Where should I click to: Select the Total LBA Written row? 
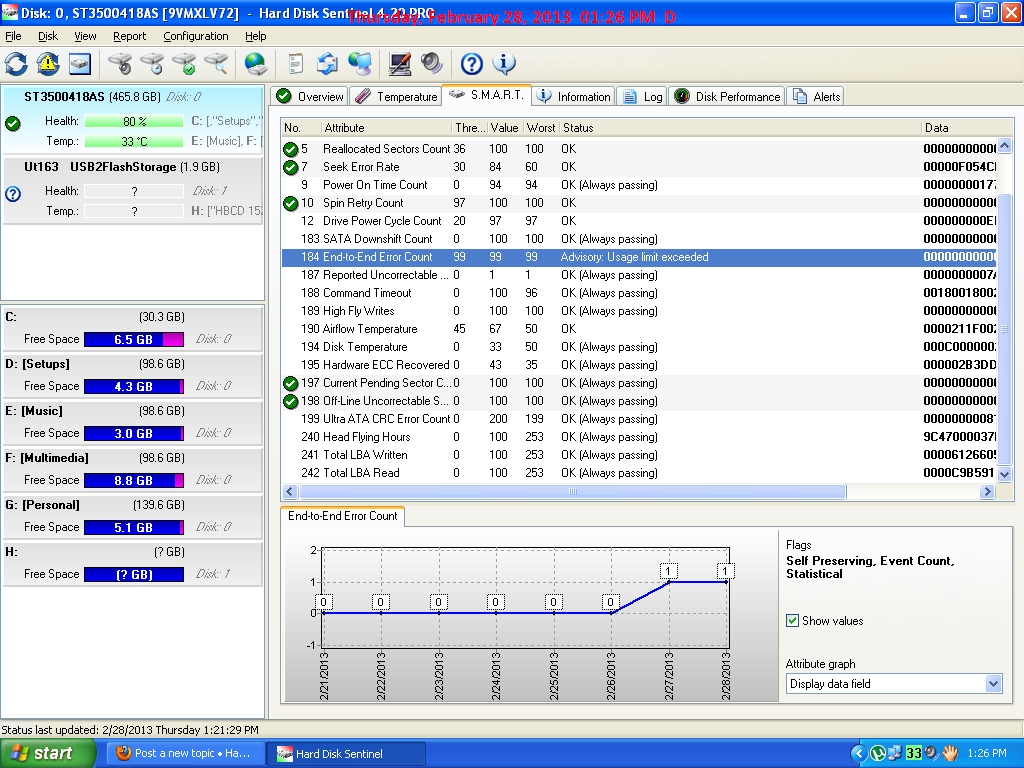pos(639,455)
